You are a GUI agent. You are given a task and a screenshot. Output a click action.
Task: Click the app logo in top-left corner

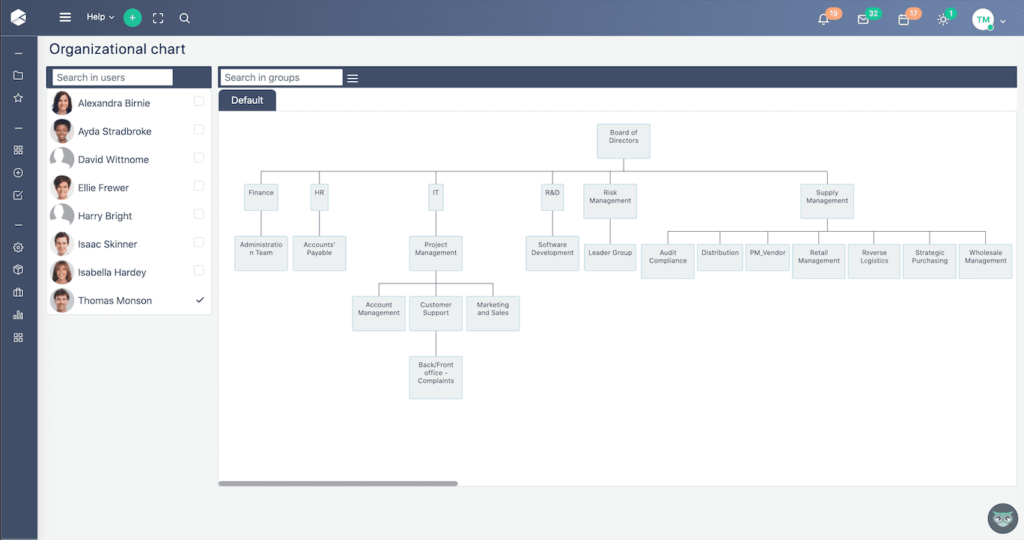(18, 18)
